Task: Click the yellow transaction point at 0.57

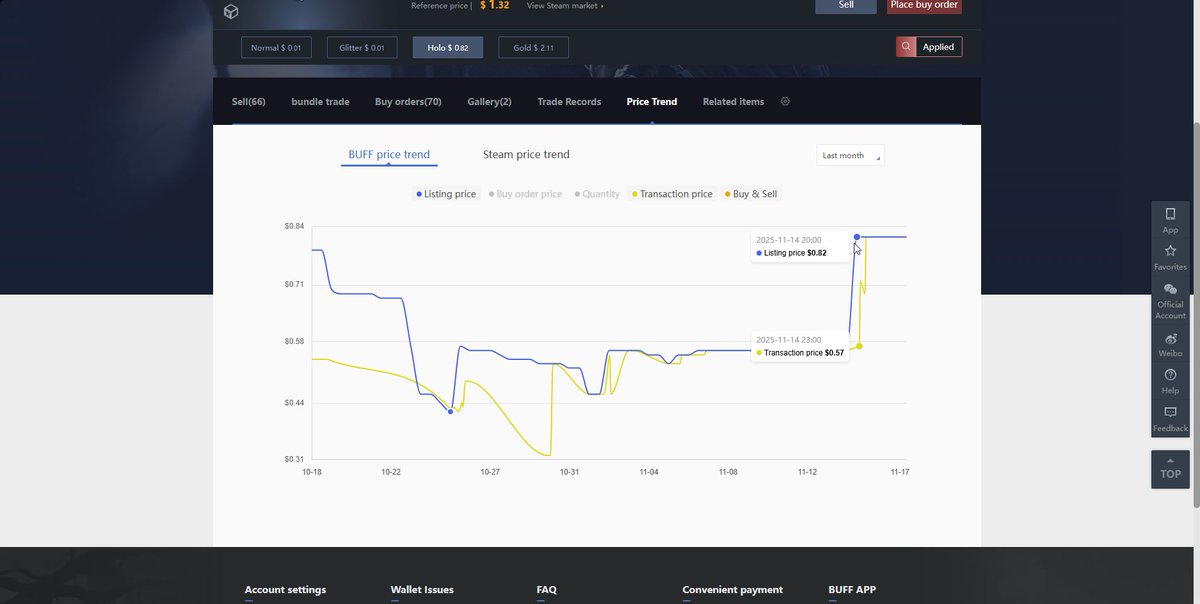Action: click(859, 346)
